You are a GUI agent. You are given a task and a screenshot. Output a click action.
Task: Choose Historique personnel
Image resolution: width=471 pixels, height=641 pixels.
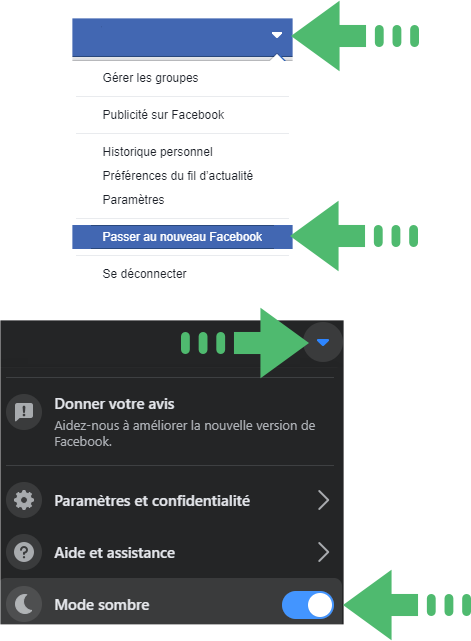coord(157,152)
